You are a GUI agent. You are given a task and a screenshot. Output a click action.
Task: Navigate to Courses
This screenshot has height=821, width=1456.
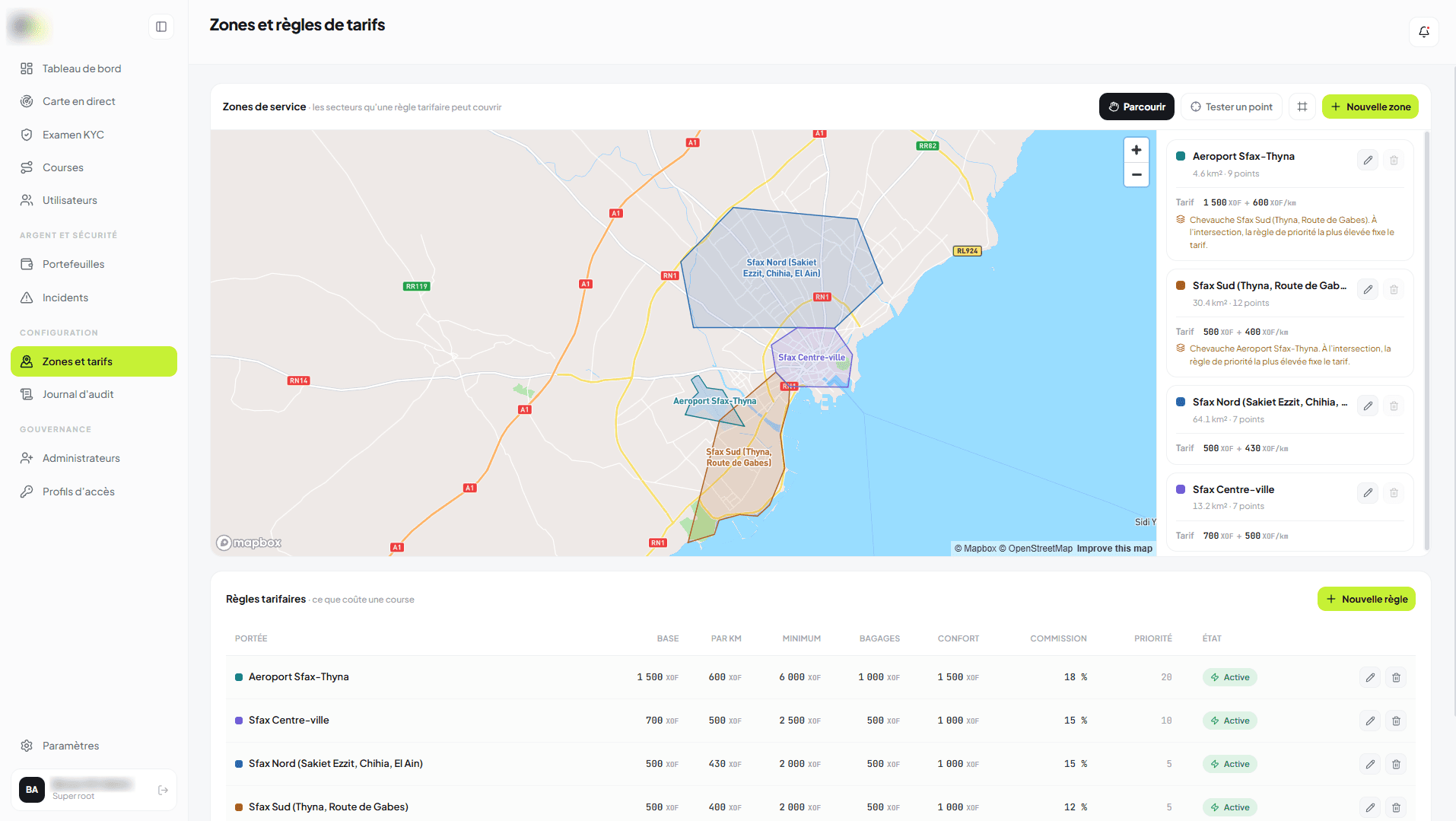tap(94, 167)
